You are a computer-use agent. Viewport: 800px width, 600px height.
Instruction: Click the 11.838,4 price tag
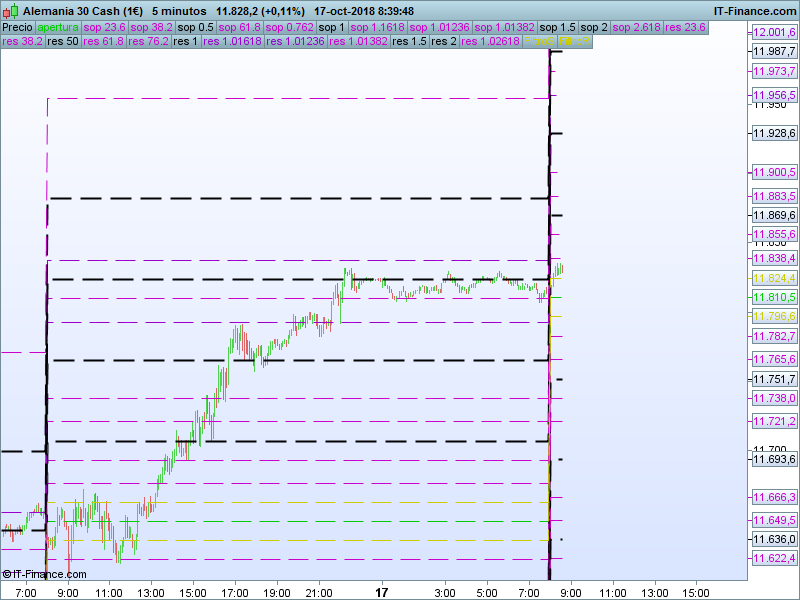(x=774, y=258)
